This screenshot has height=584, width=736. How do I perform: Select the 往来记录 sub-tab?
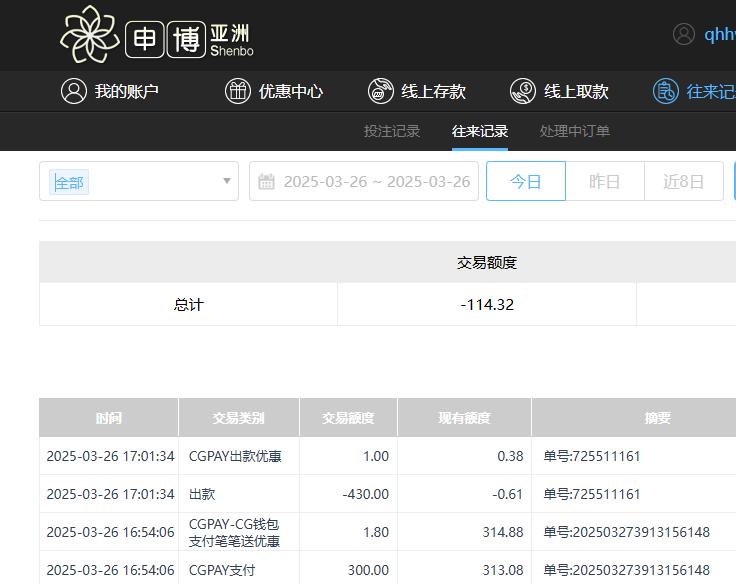[x=480, y=131]
